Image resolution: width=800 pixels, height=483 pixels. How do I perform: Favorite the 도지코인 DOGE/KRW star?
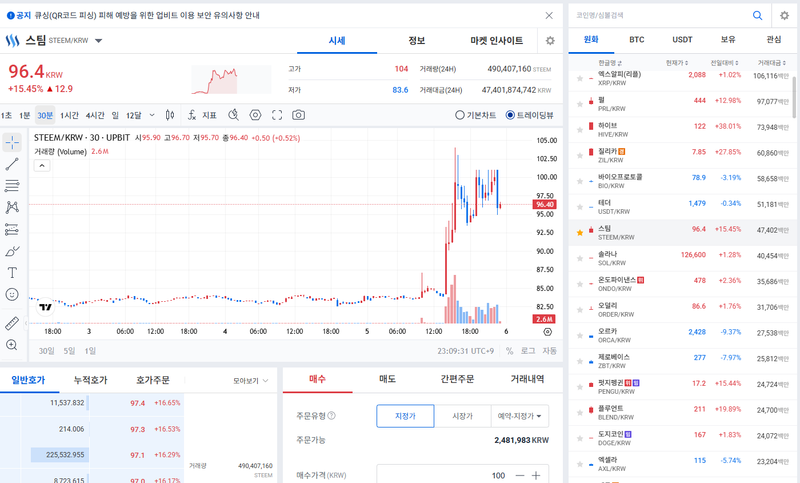pos(580,439)
